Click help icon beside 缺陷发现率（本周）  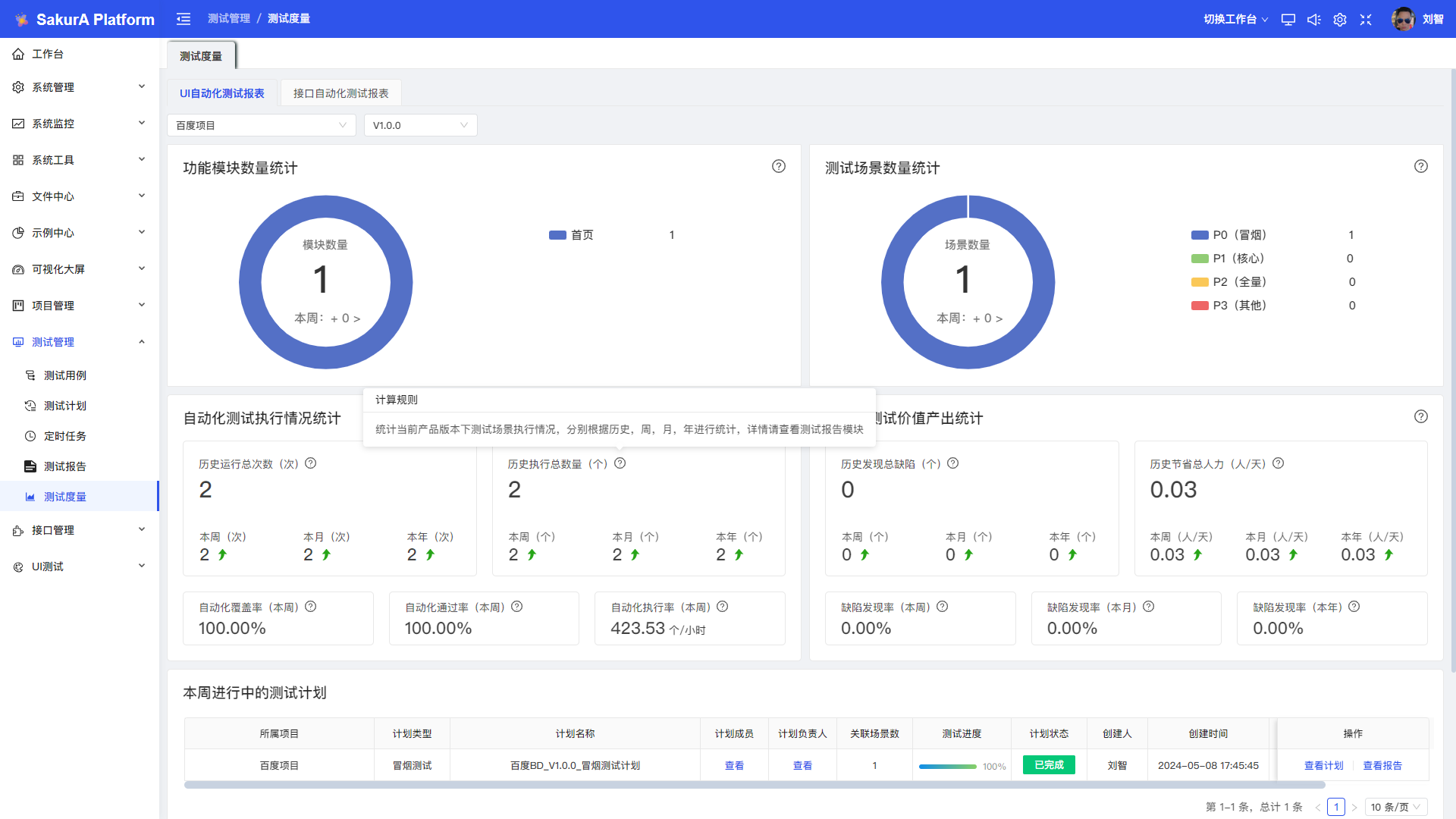[943, 607]
